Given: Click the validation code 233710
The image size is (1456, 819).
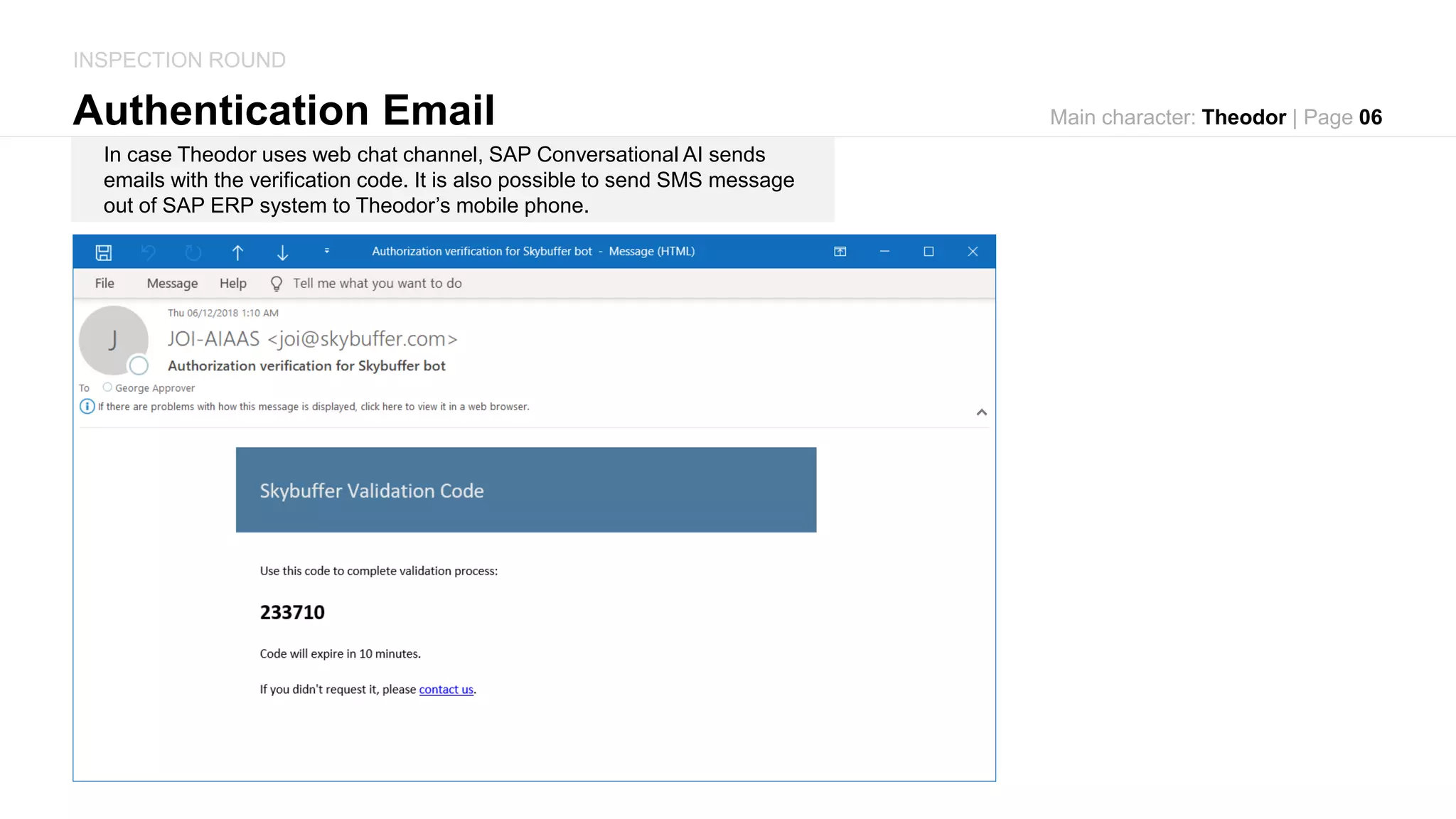Looking at the screenshot, I should point(292,612).
